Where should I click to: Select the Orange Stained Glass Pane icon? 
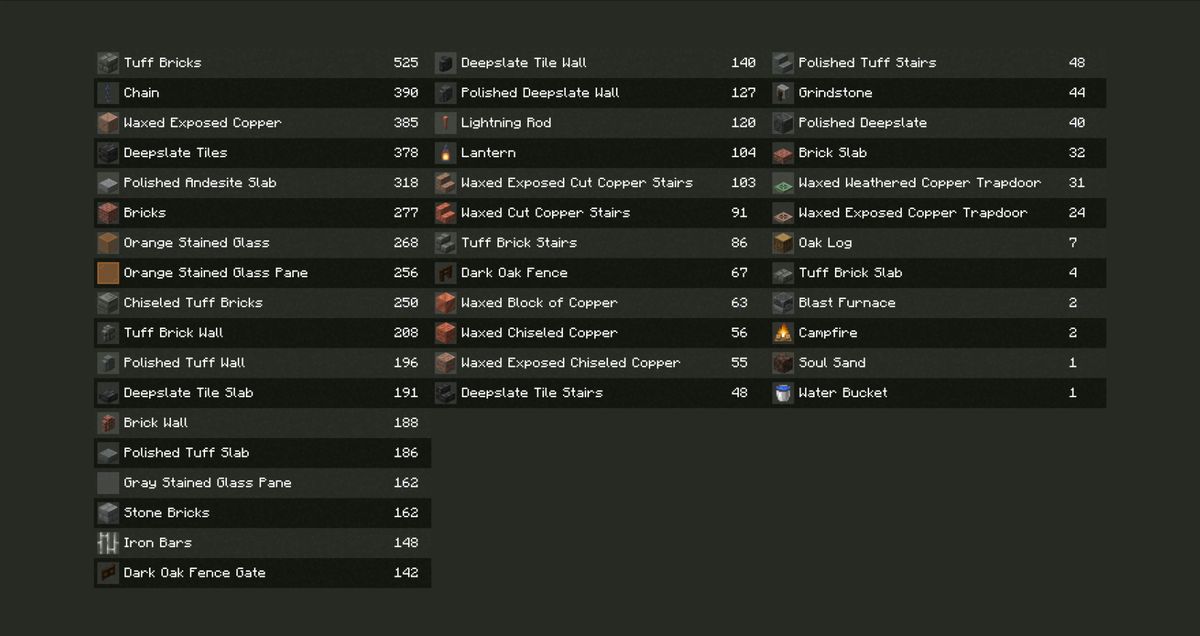(108, 273)
